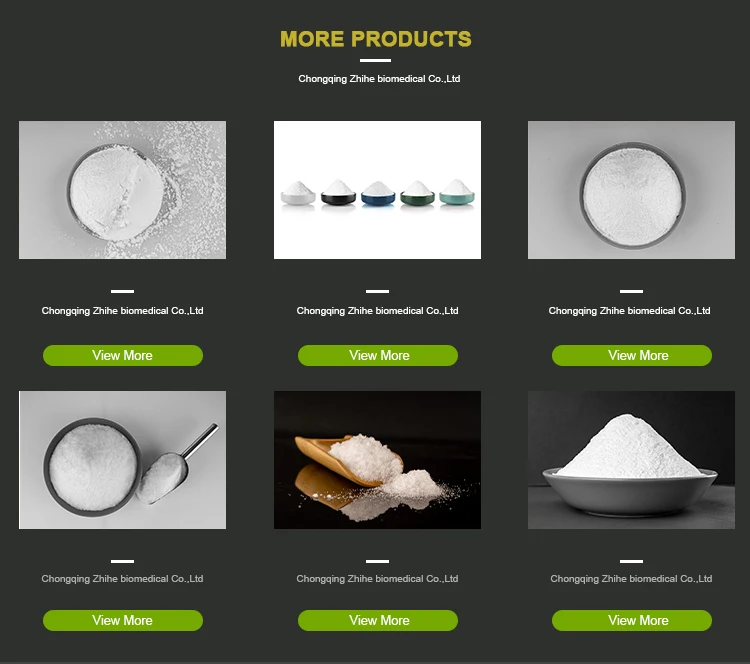Click View More under powder heap dish
750x664 pixels.
coord(632,620)
